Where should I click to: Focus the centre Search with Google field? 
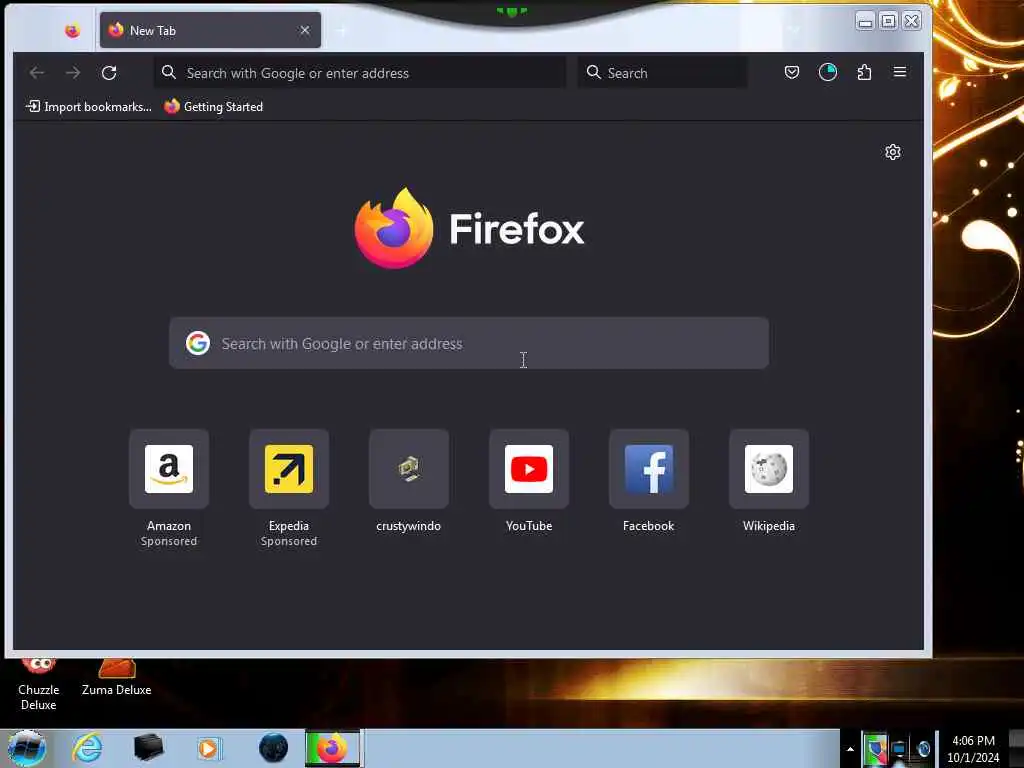469,343
